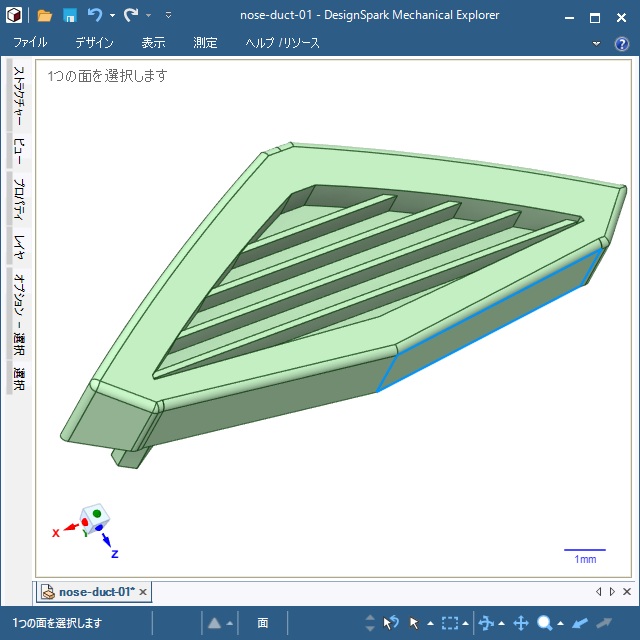Switch to the デザイン ribbon tab

94,43
